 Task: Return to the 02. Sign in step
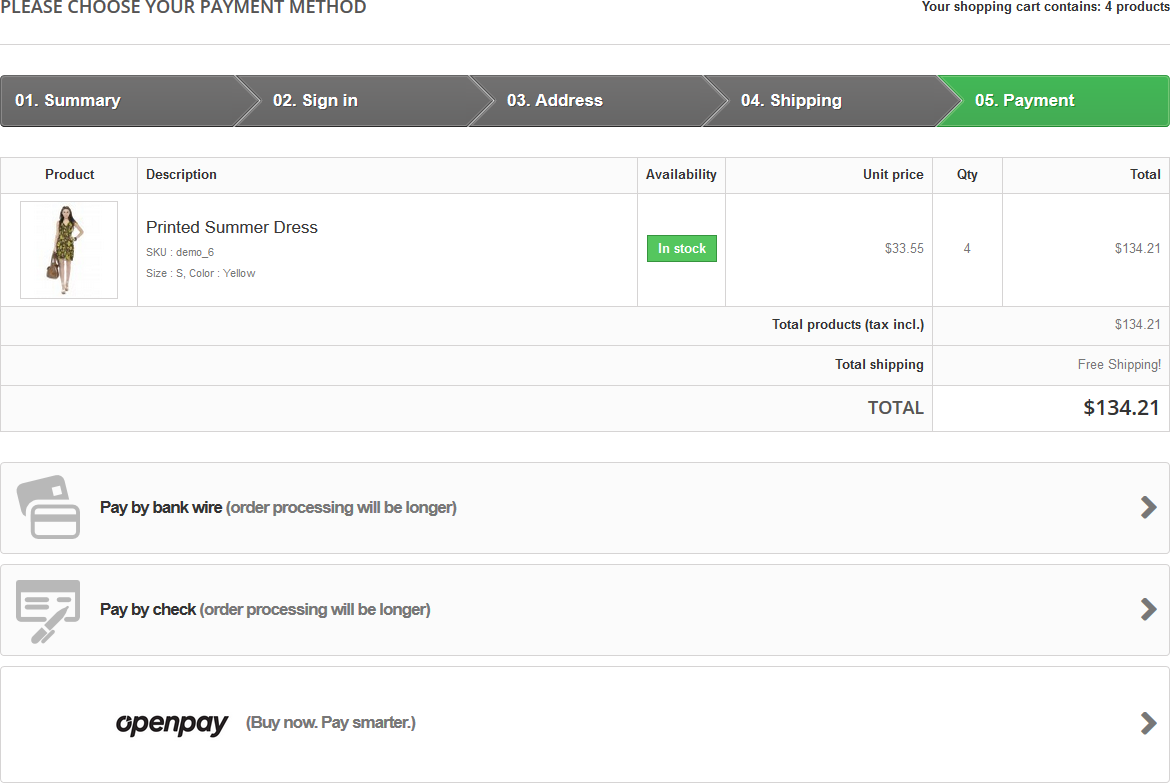coord(315,101)
